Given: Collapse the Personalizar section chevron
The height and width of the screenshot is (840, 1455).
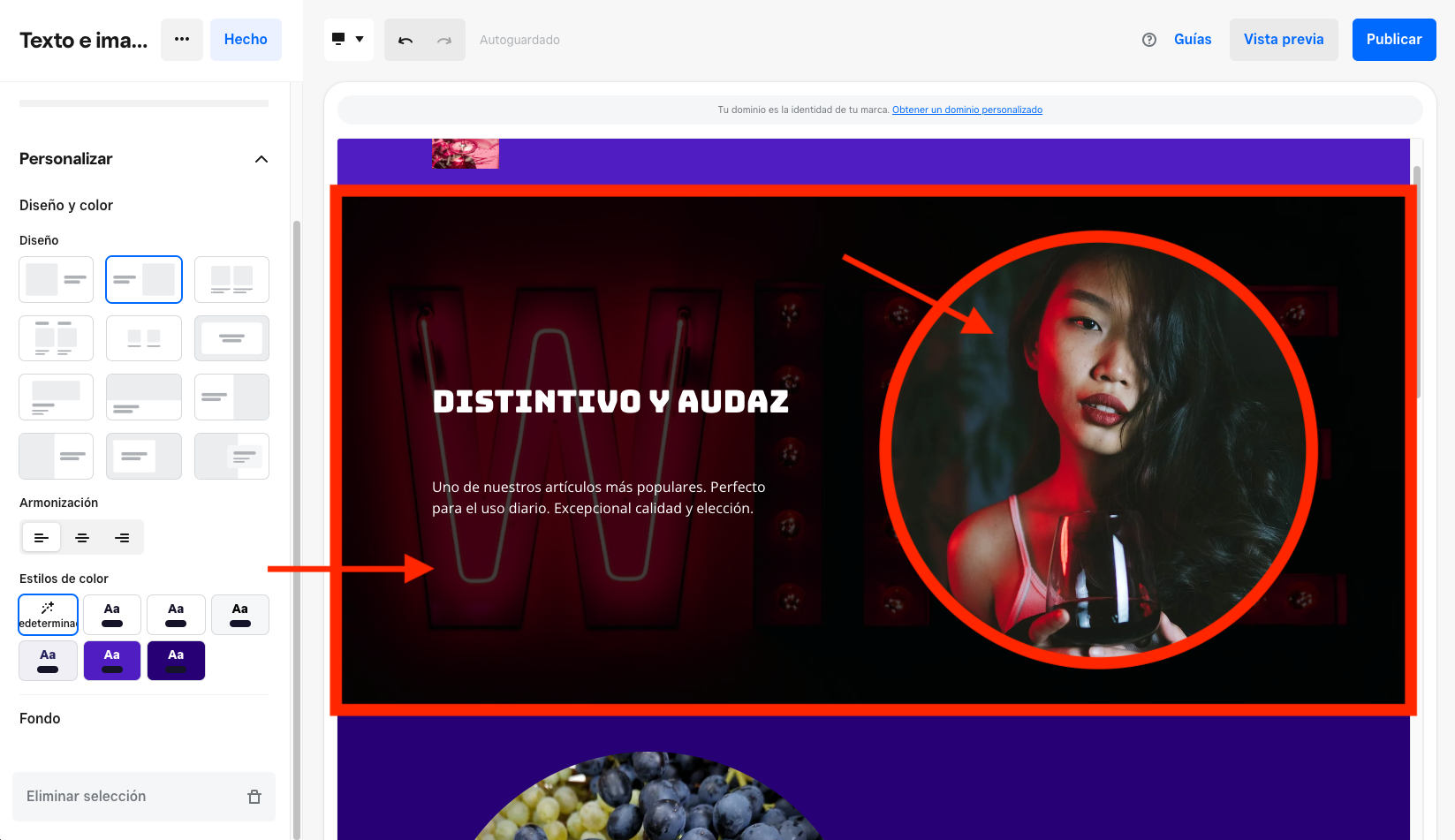Looking at the screenshot, I should coord(261,159).
